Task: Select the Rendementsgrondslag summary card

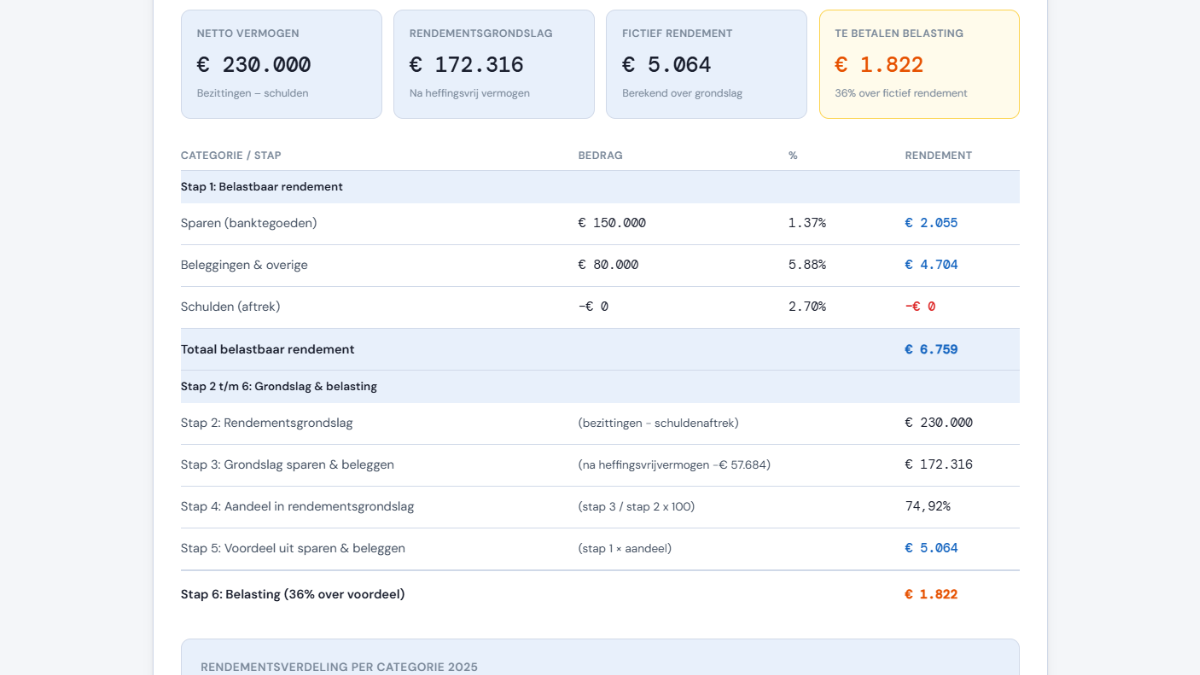Action: 493,64
